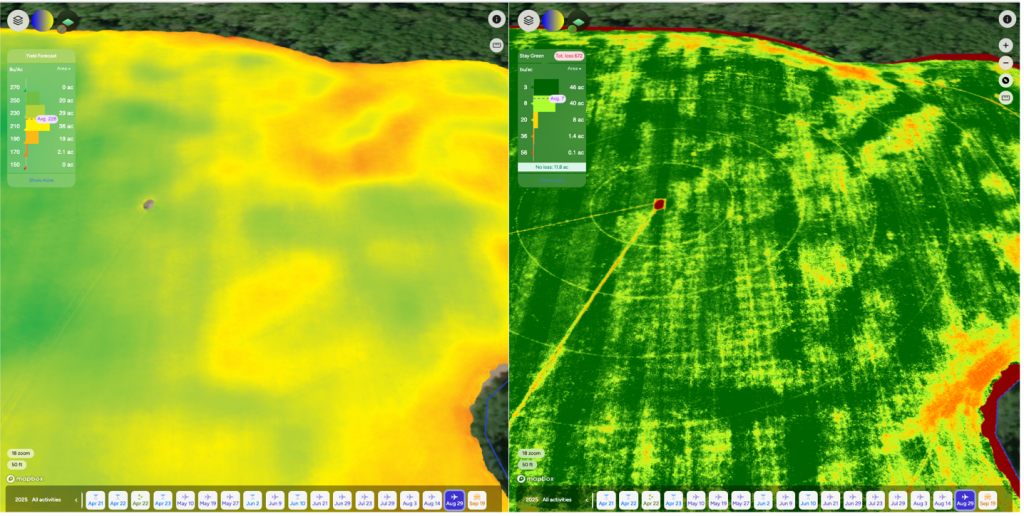Toggle 3D terrain icon in left map
The image size is (1024, 516).
point(66,21)
